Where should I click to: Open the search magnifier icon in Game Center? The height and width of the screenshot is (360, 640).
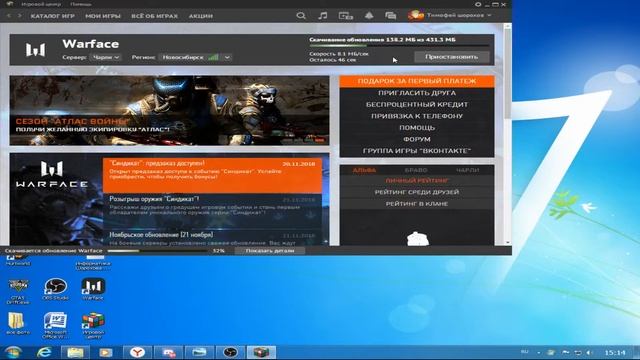tap(301, 16)
